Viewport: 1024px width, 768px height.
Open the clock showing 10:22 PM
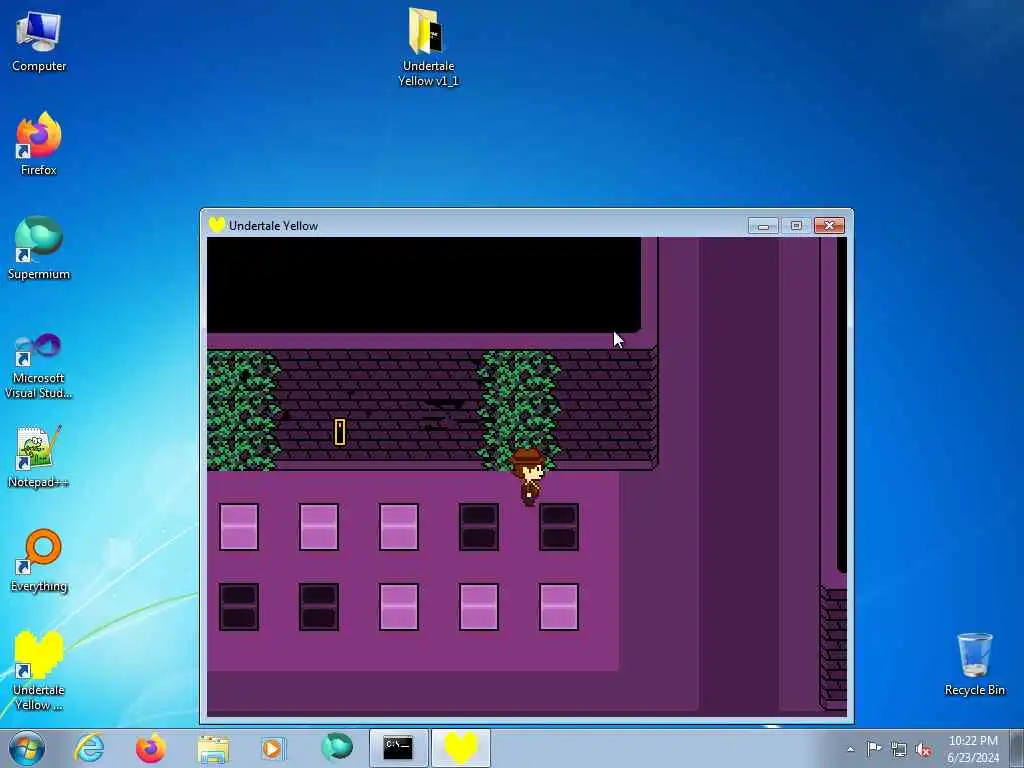tap(973, 748)
